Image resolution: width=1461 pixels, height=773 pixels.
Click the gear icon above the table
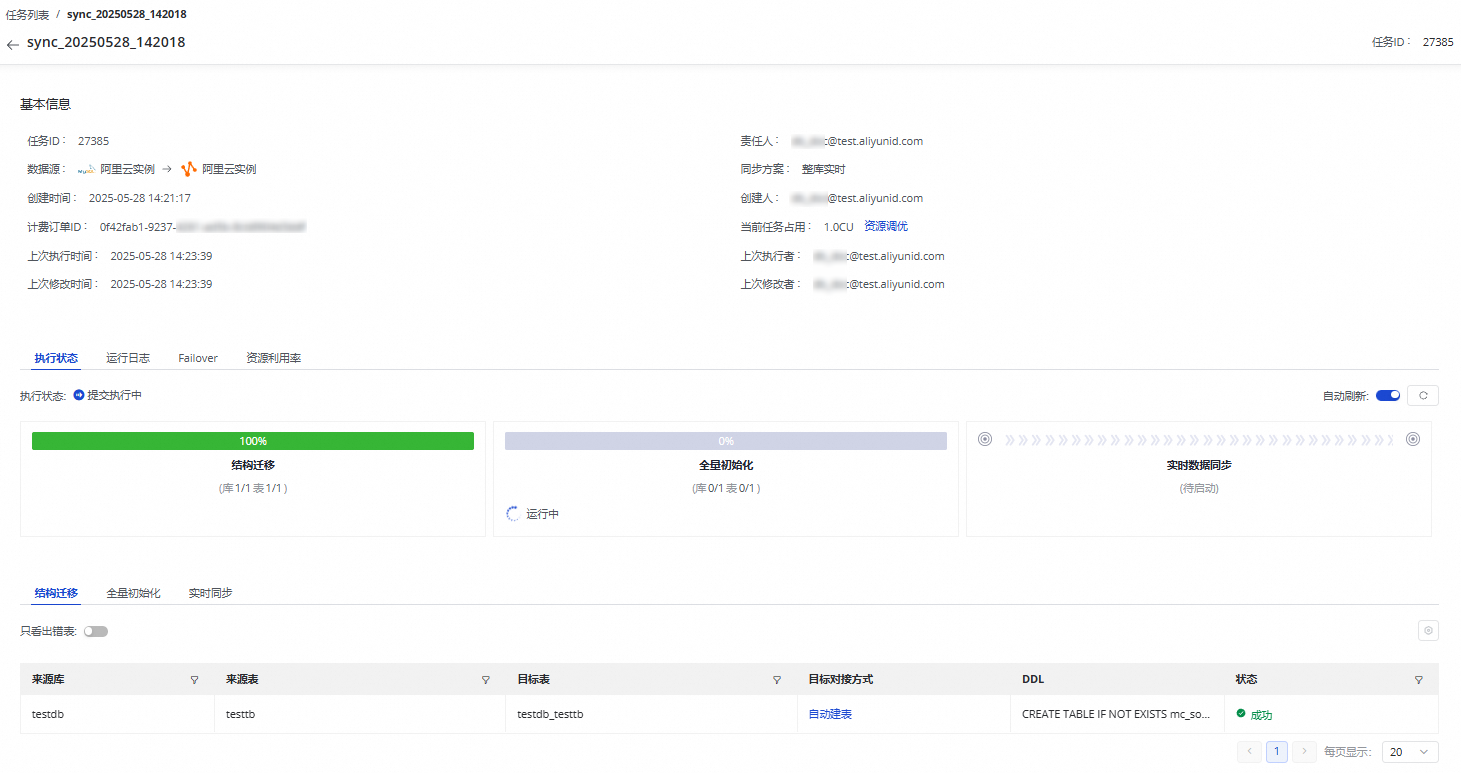click(x=1429, y=631)
